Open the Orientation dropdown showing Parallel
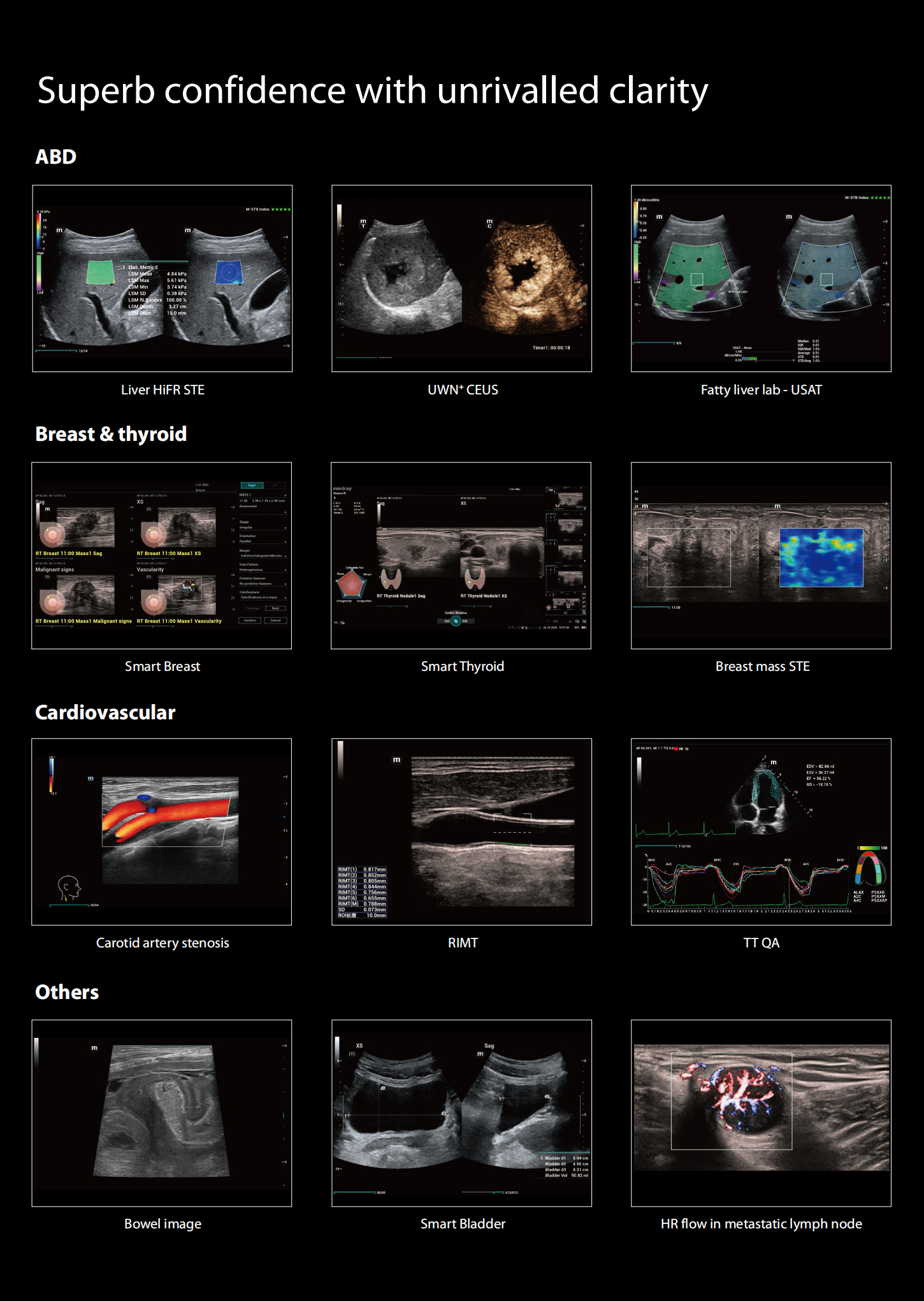This screenshot has height=1301, width=924. (x=263, y=542)
